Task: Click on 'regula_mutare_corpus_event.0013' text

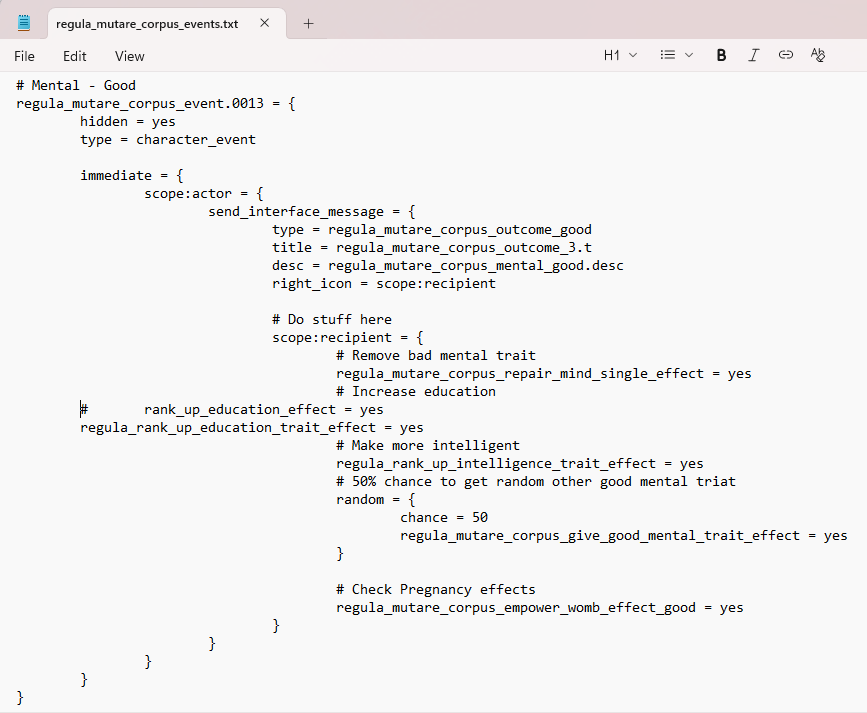Action: click(140, 103)
